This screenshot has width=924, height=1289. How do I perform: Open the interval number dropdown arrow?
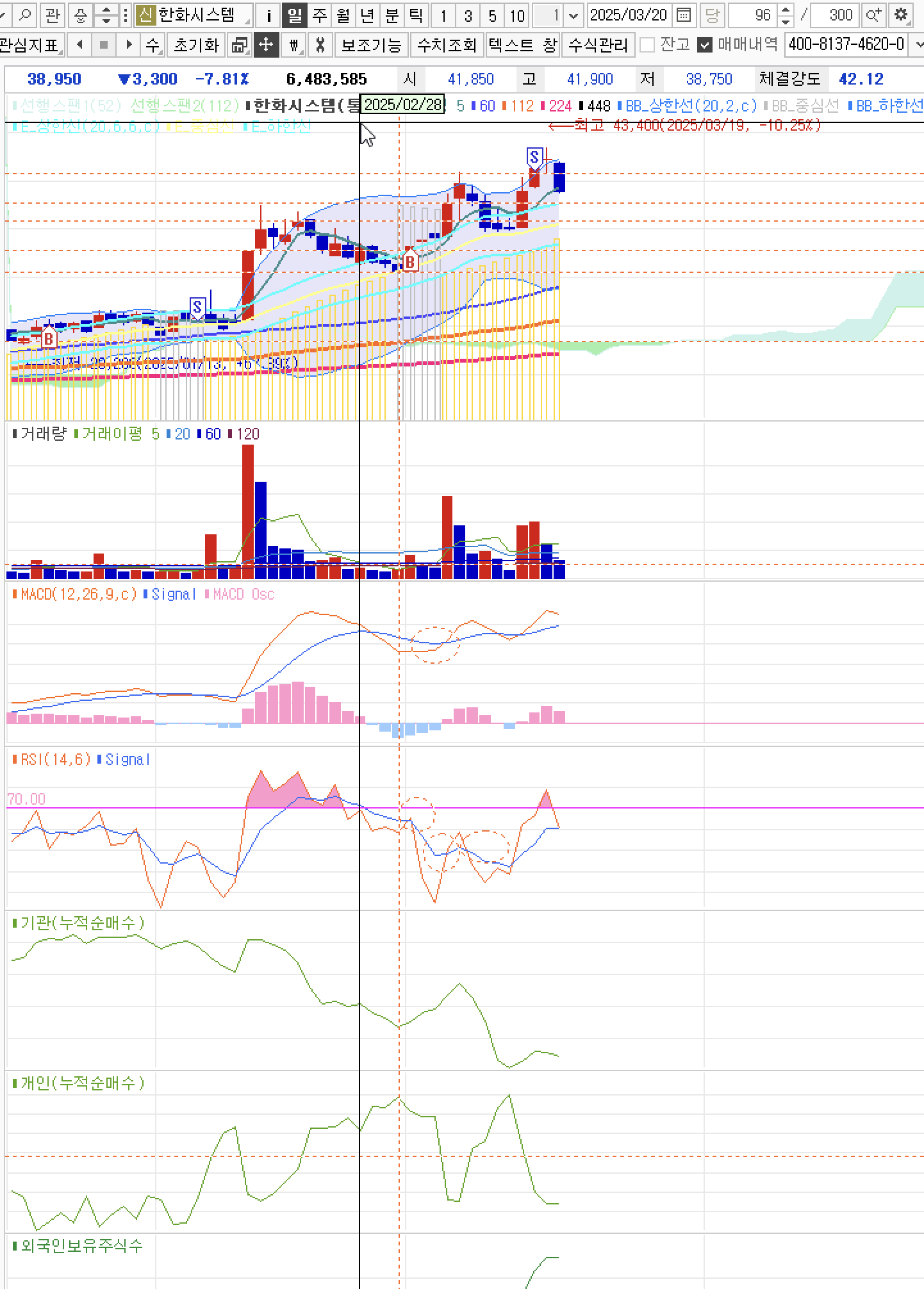coord(573,15)
